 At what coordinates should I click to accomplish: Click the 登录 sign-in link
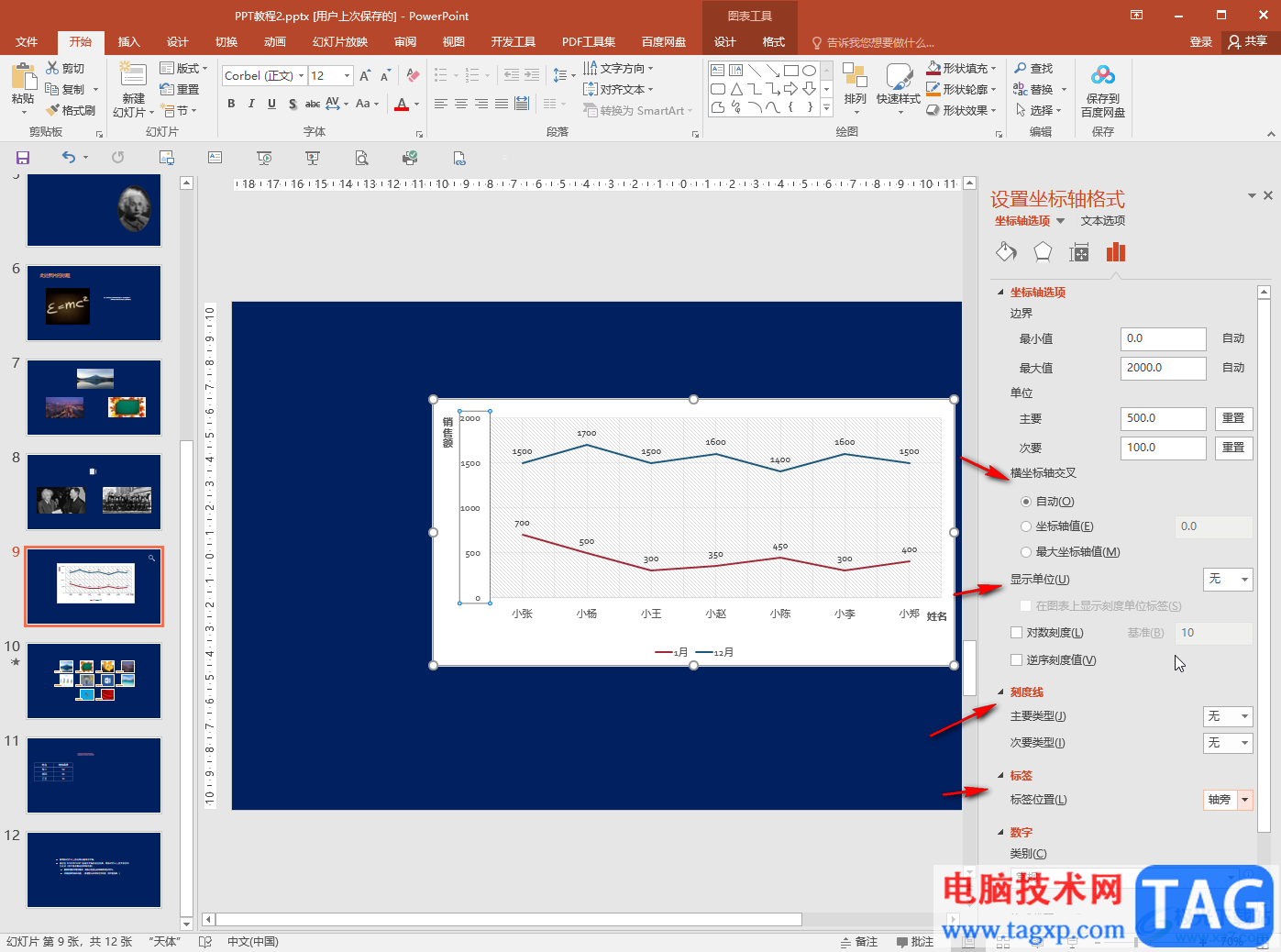click(x=1201, y=42)
